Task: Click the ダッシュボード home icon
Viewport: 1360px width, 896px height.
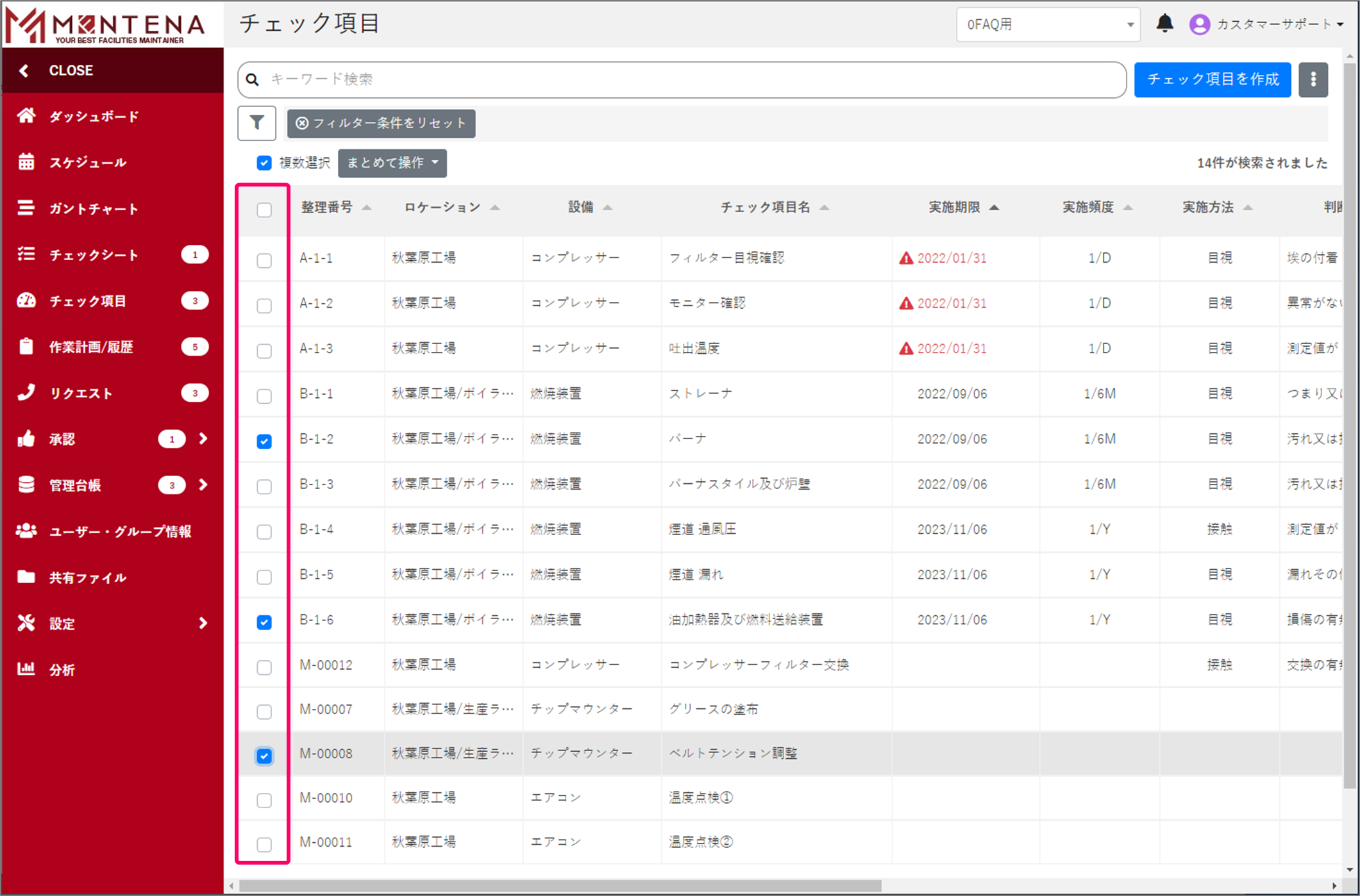Action: click(26, 116)
